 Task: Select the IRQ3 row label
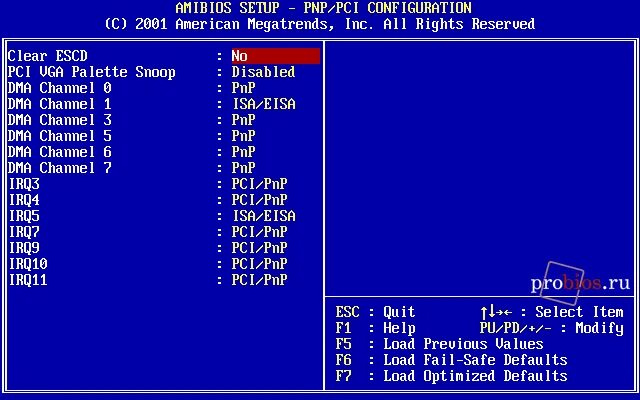click(x=24, y=184)
